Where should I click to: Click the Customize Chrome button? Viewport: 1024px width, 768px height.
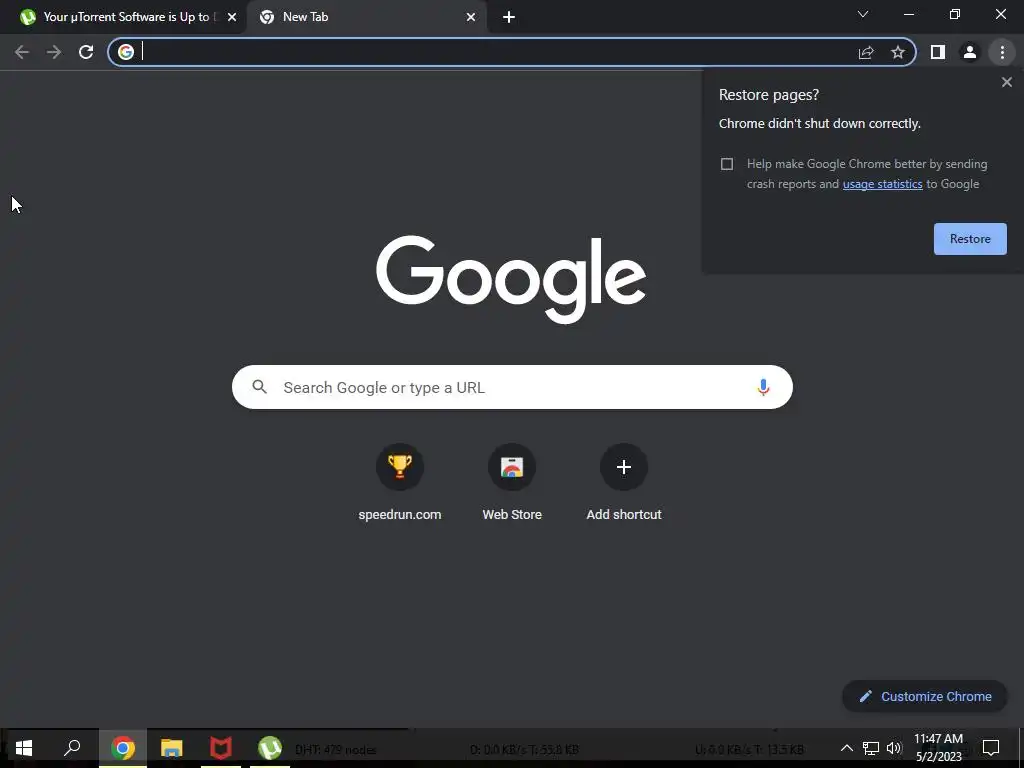pyautogui.click(x=925, y=696)
